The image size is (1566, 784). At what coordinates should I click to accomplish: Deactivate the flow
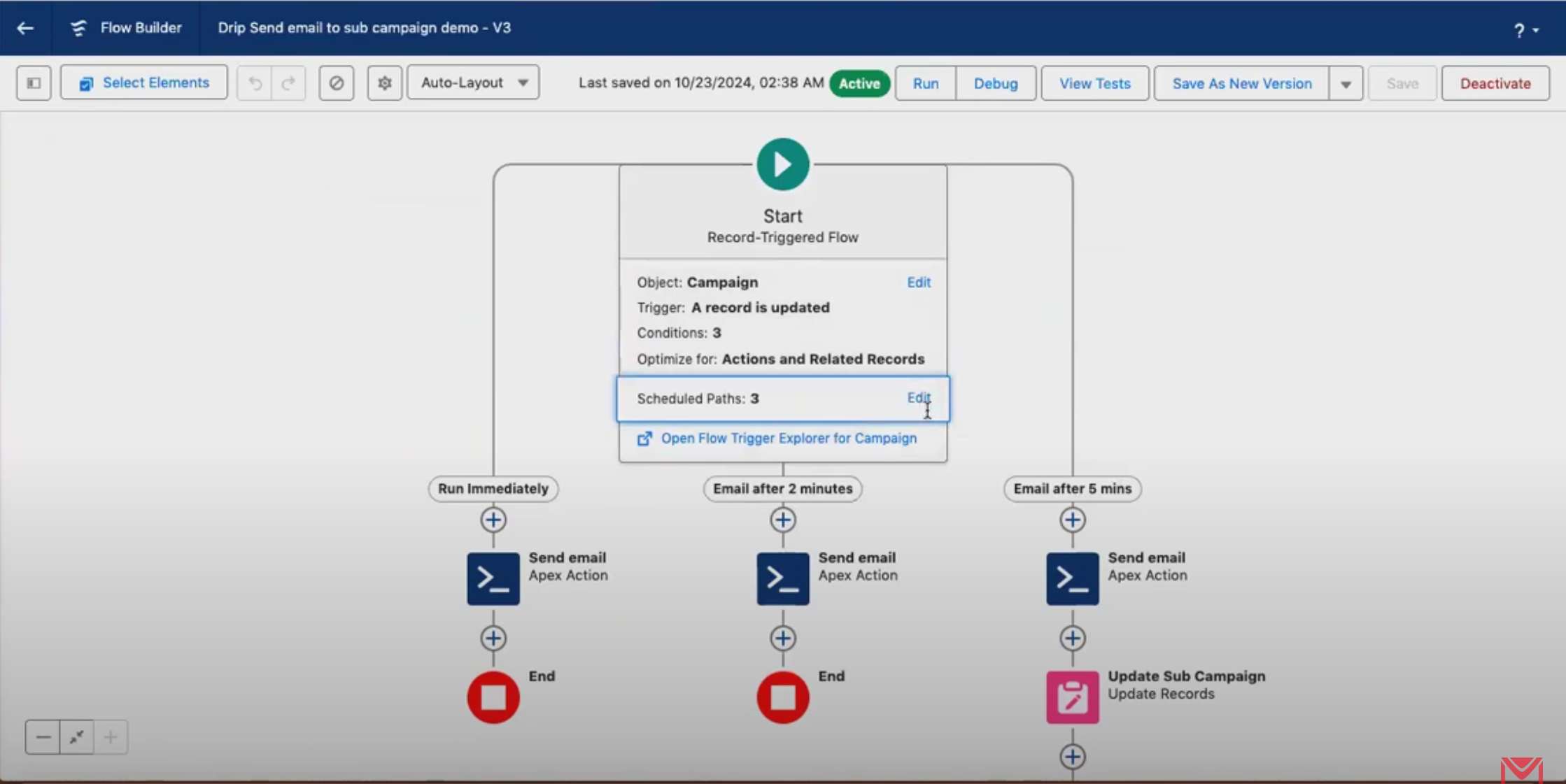pyautogui.click(x=1495, y=84)
